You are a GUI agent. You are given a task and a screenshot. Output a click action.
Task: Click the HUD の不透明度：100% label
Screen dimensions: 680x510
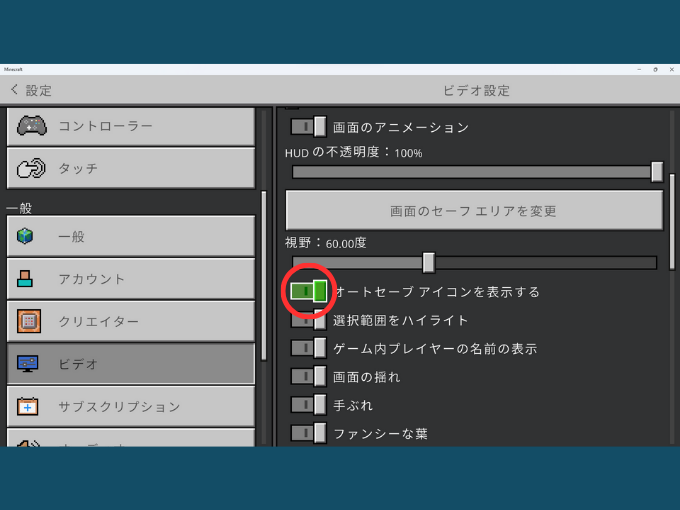353,152
